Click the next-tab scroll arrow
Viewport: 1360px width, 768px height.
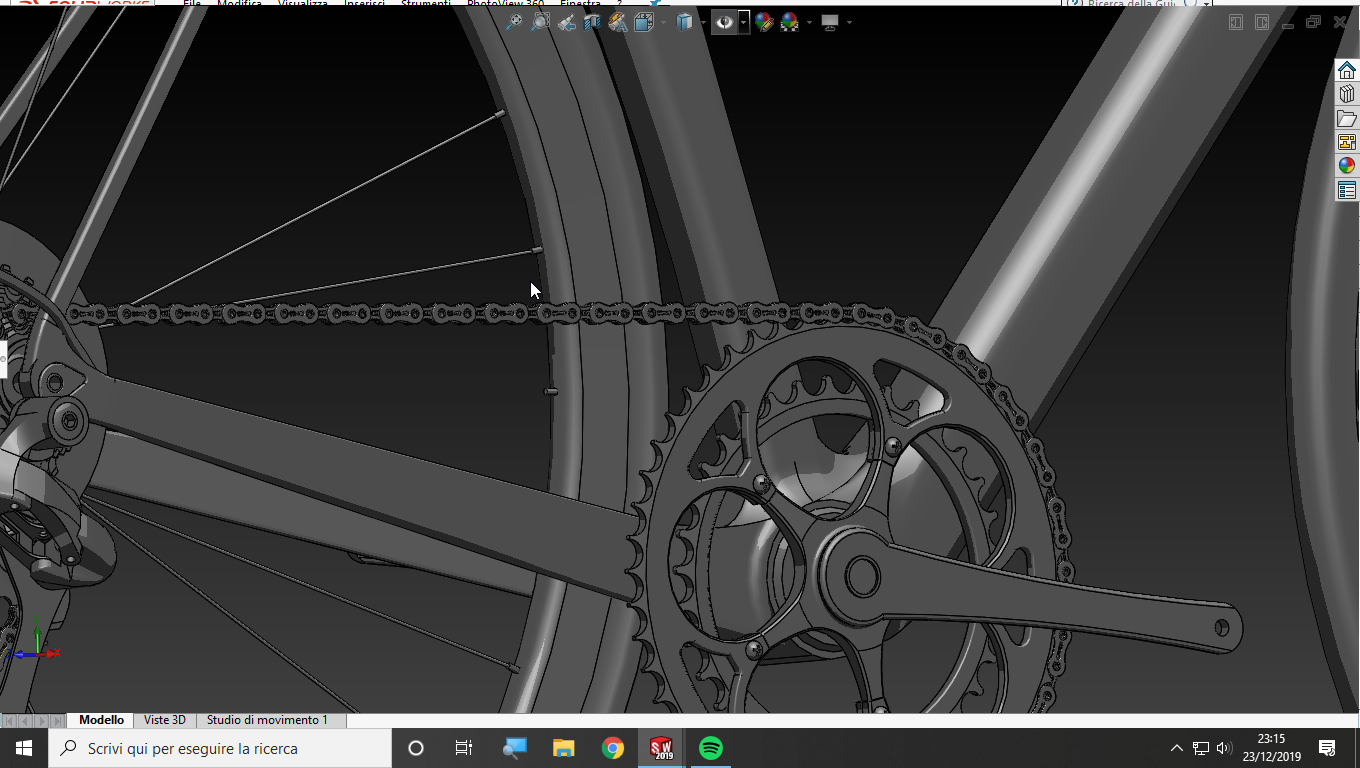tap(41, 720)
